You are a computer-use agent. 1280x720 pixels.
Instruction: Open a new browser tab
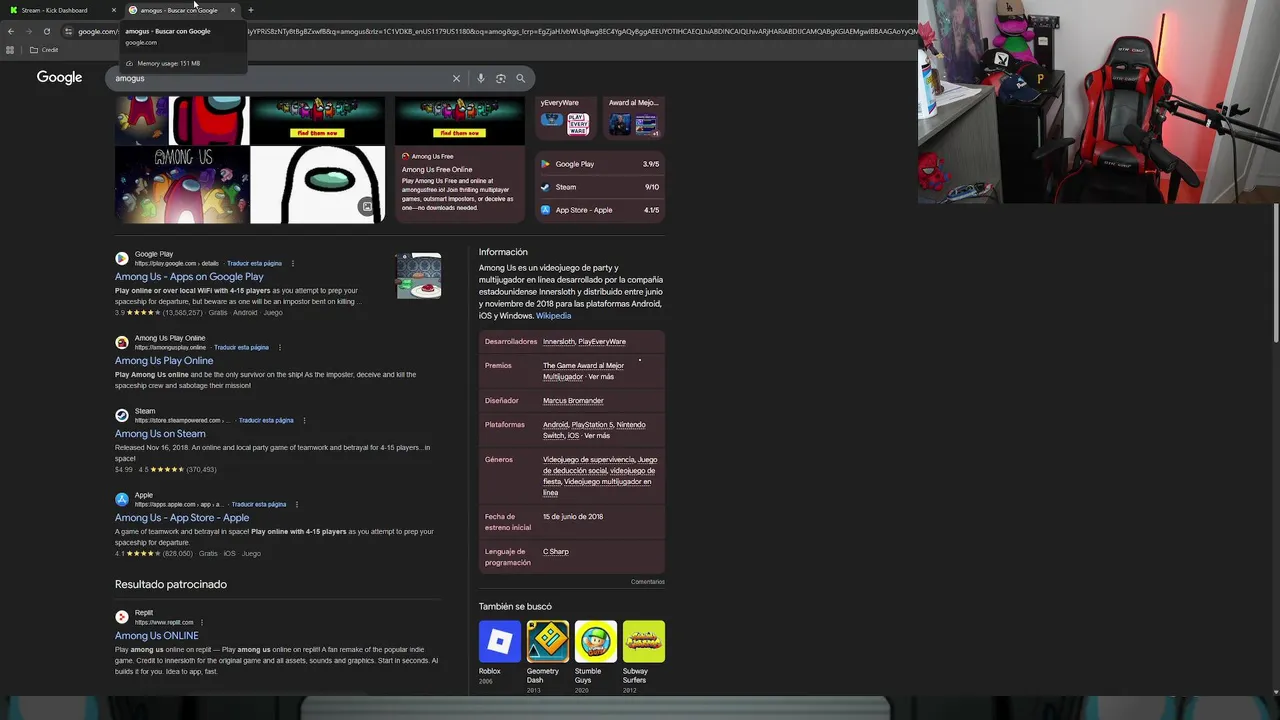click(251, 10)
